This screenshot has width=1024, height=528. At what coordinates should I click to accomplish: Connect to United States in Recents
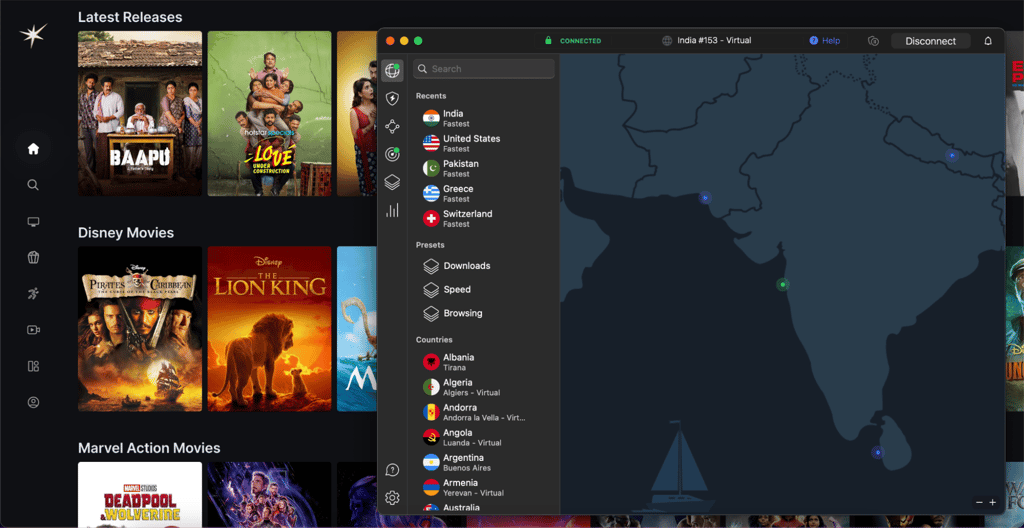click(x=483, y=143)
